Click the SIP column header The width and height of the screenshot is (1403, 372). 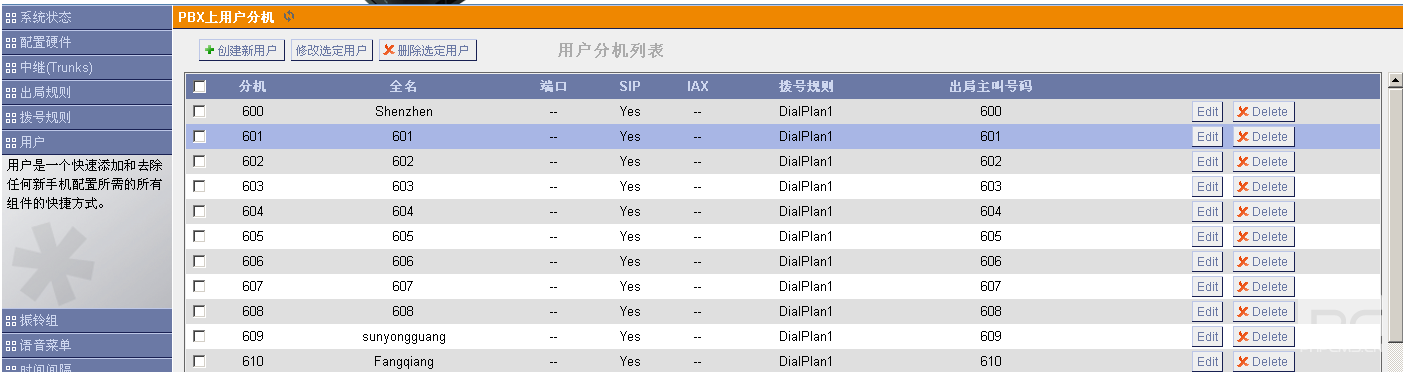[630, 87]
